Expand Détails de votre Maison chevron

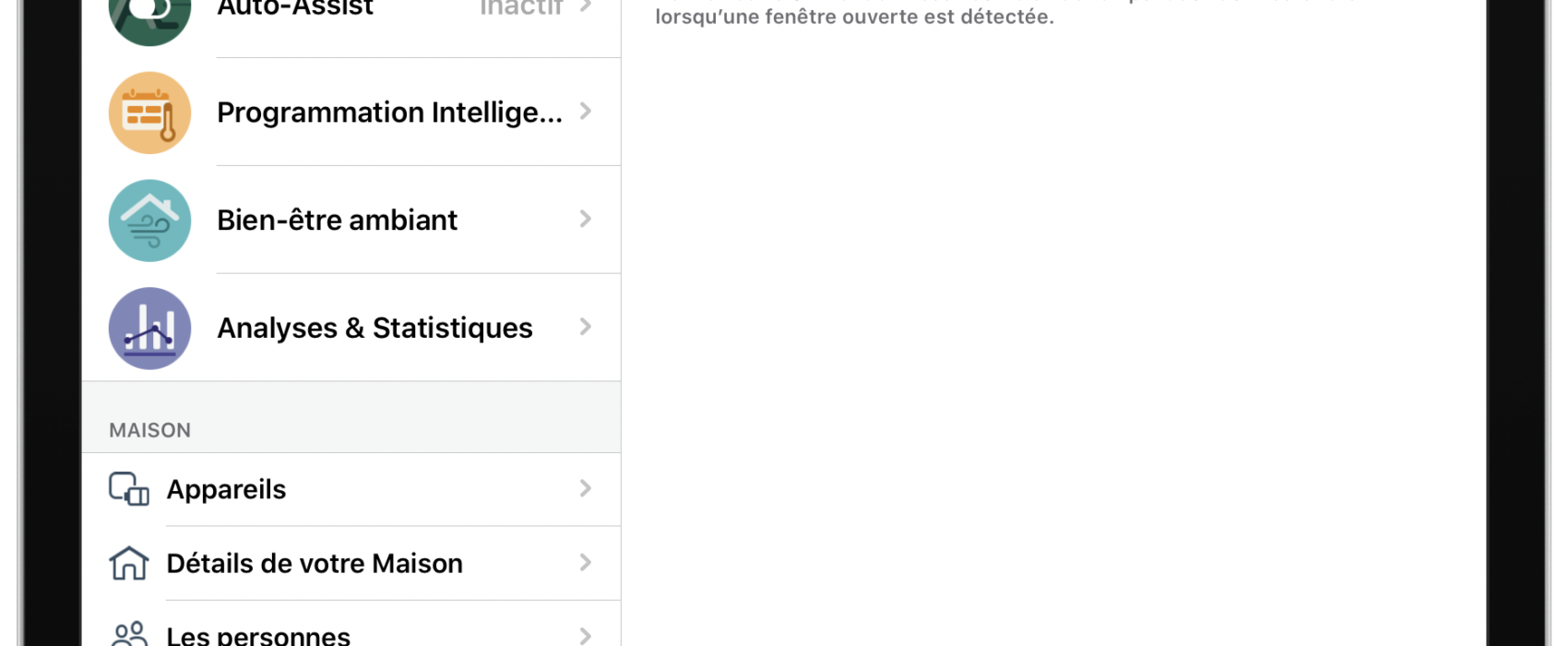click(586, 563)
